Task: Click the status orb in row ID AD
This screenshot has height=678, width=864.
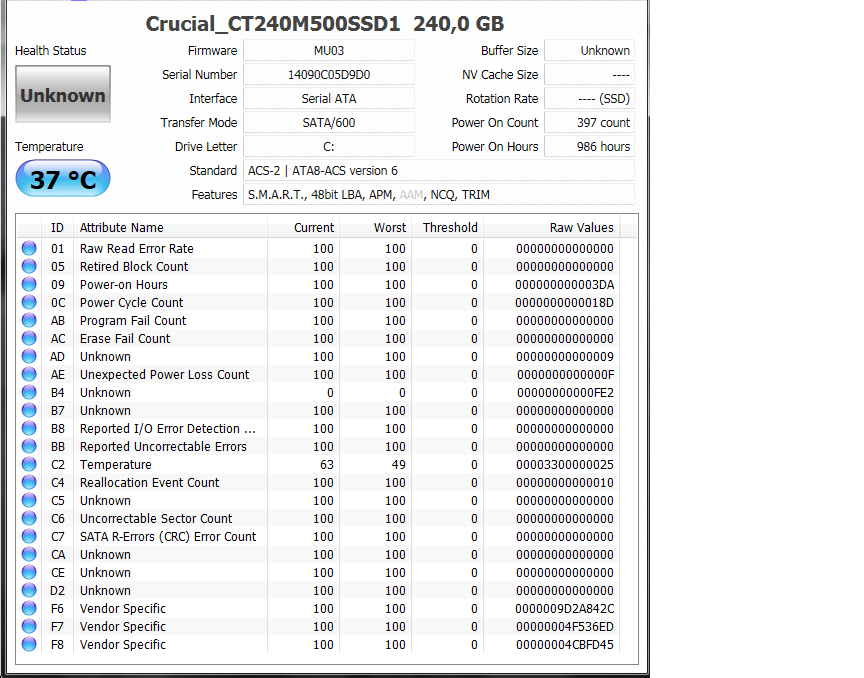Action: [x=29, y=357]
